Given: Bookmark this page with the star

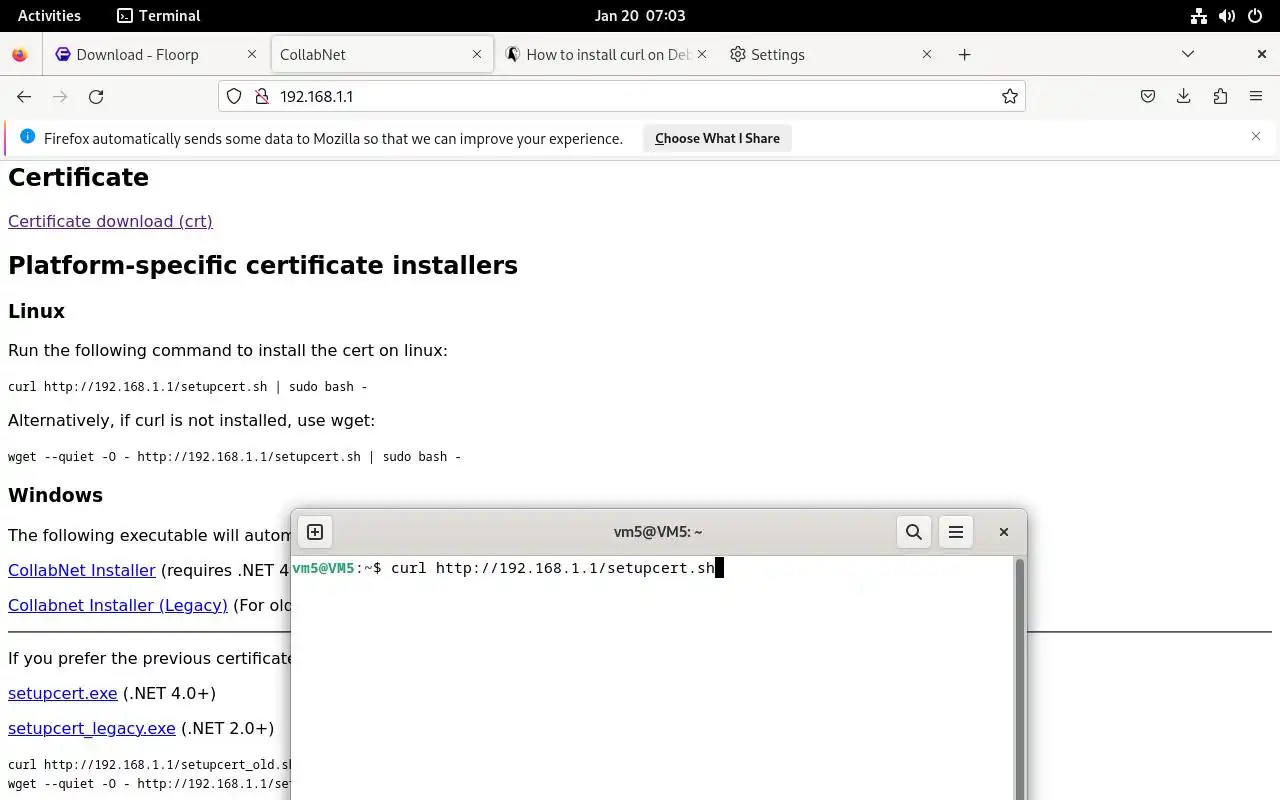Looking at the screenshot, I should point(1010,97).
